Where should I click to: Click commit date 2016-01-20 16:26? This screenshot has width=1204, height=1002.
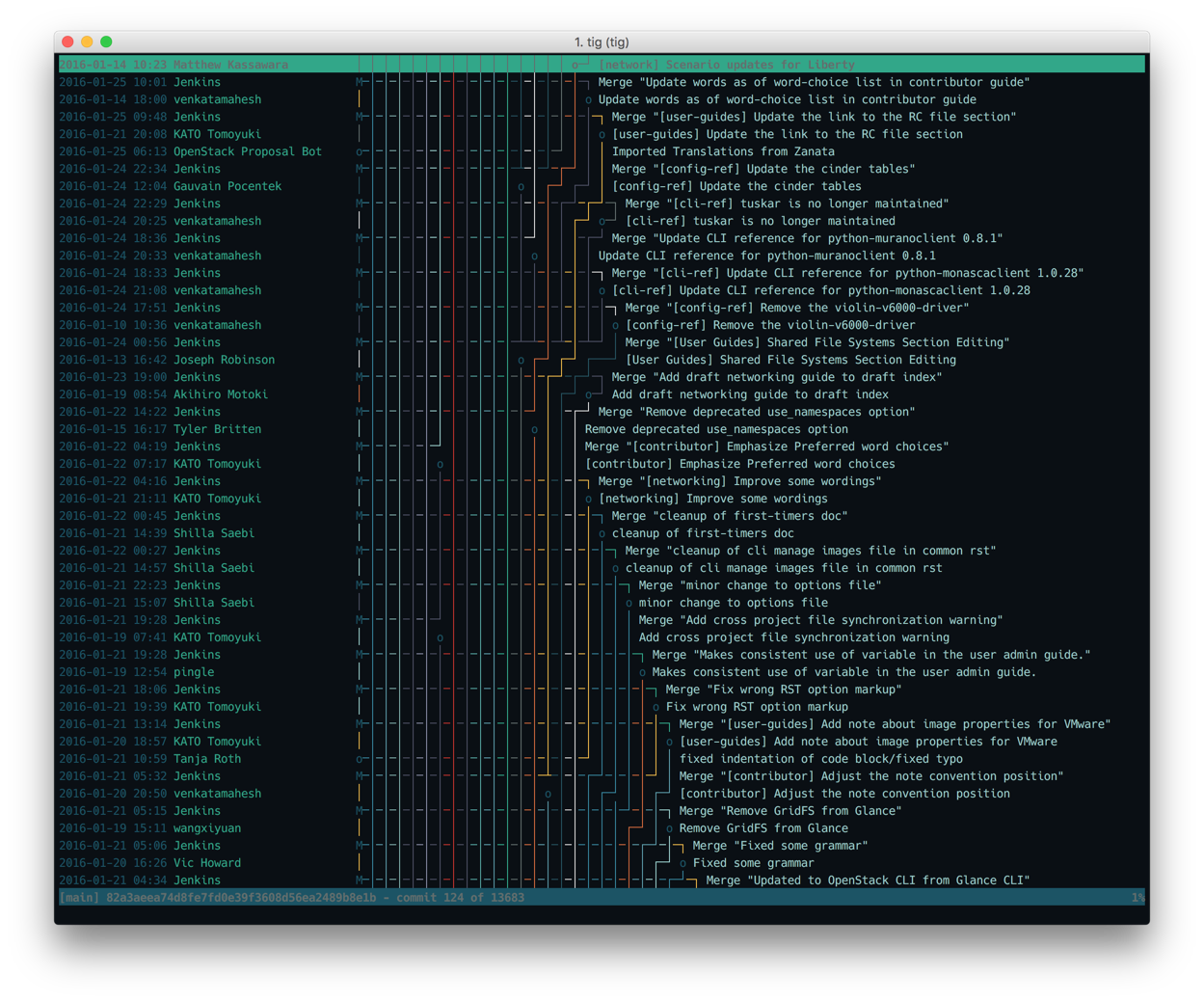[x=113, y=863]
